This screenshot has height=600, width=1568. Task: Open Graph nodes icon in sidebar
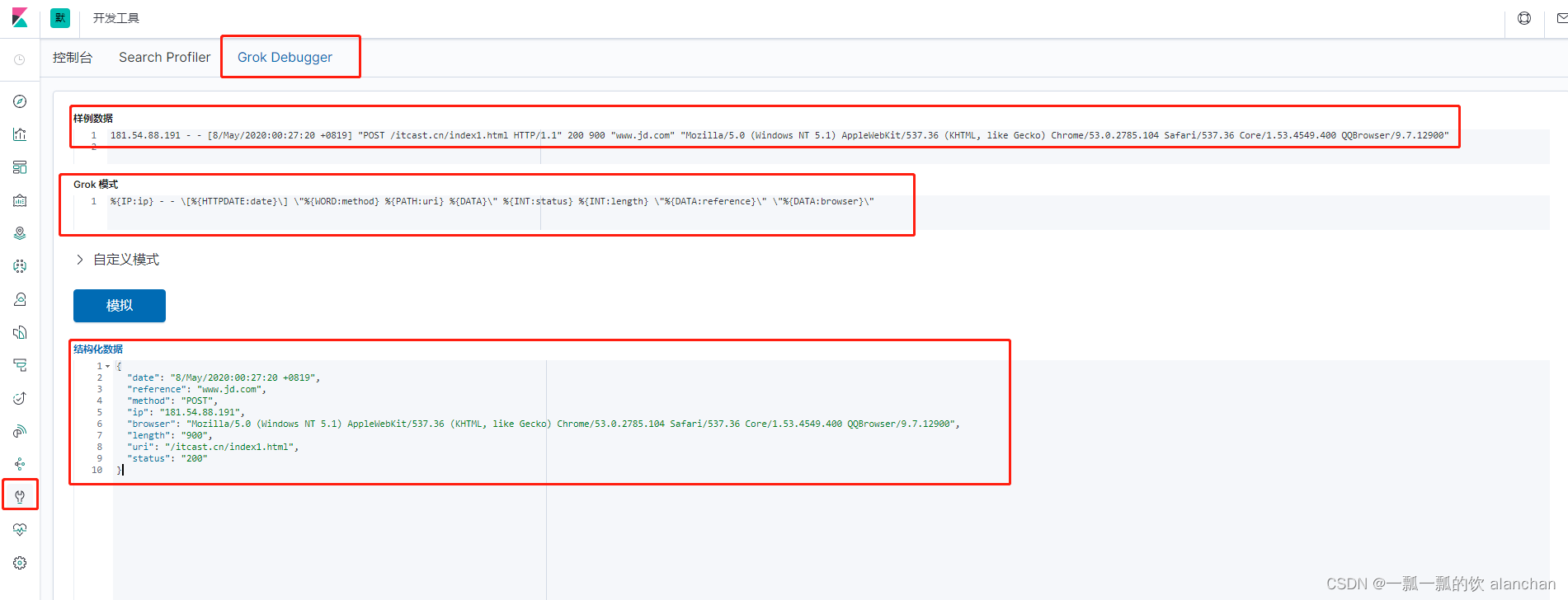(20, 464)
